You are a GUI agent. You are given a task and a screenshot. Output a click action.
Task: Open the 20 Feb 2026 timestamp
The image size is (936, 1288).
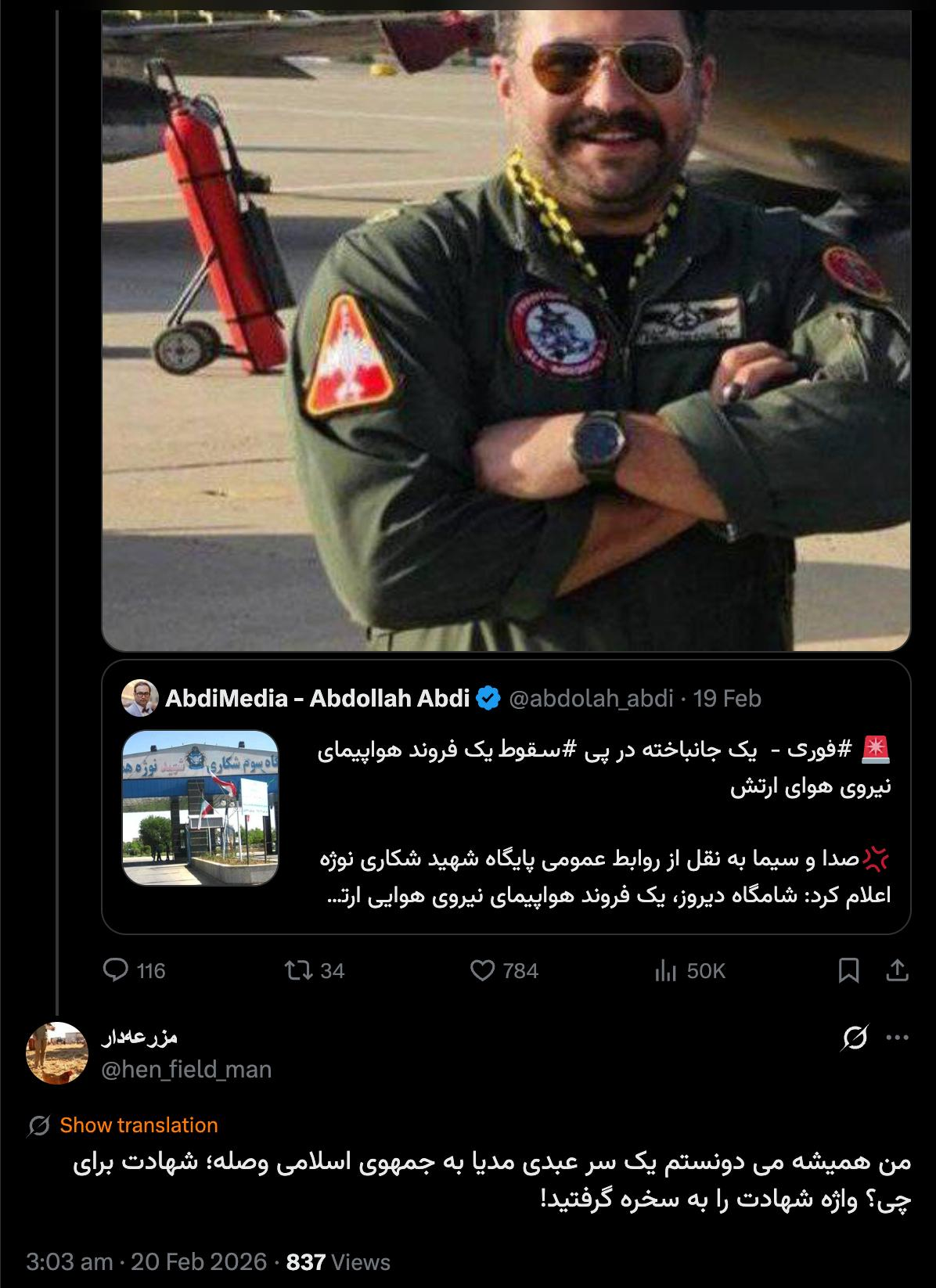coord(199,1261)
